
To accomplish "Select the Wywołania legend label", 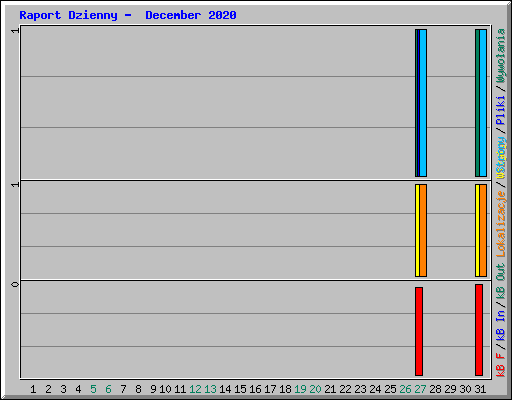I will click(501, 56).
